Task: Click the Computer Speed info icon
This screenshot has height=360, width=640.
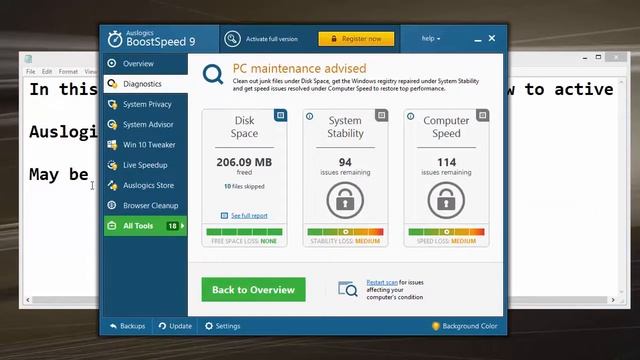Action: tap(411, 116)
